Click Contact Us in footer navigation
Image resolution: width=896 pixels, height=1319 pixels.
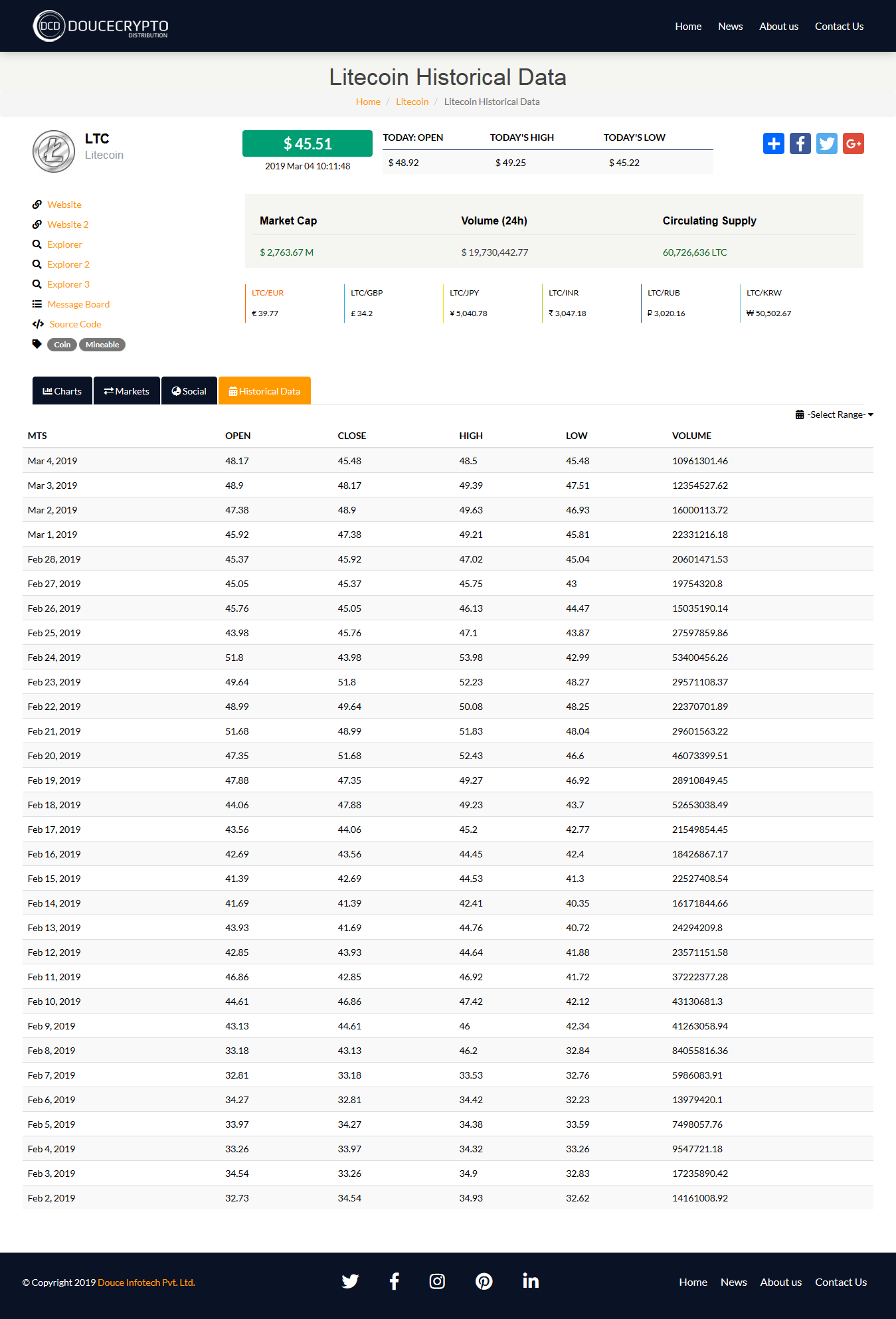841,1282
